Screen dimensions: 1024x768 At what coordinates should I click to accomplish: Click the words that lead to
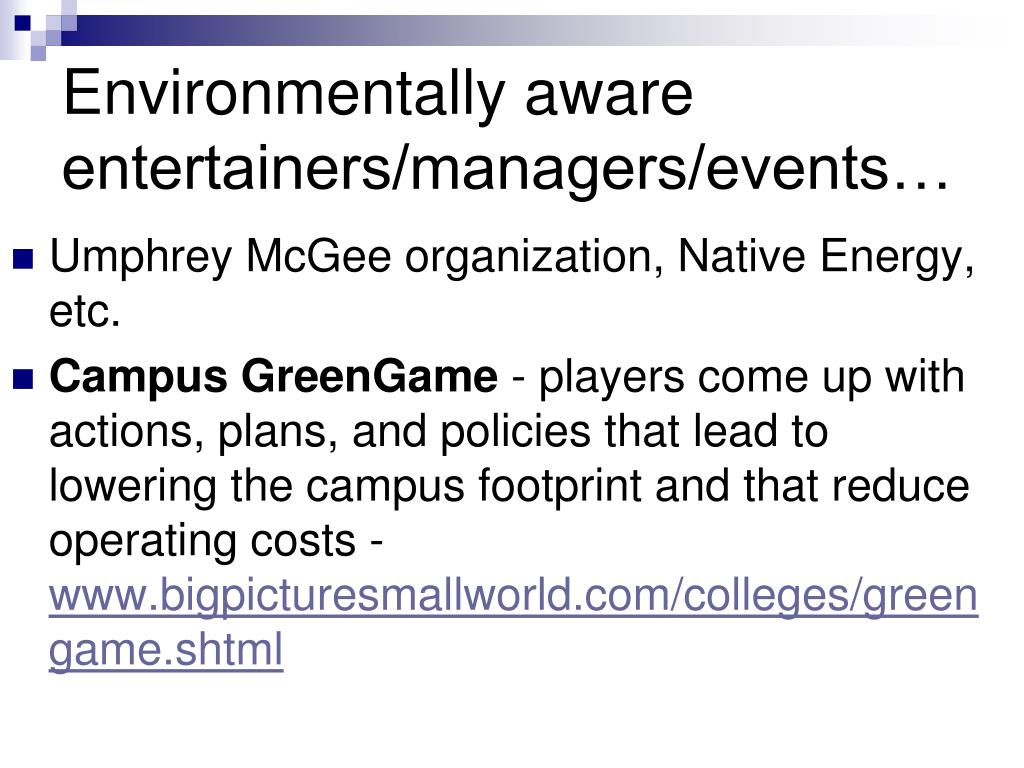716,432
